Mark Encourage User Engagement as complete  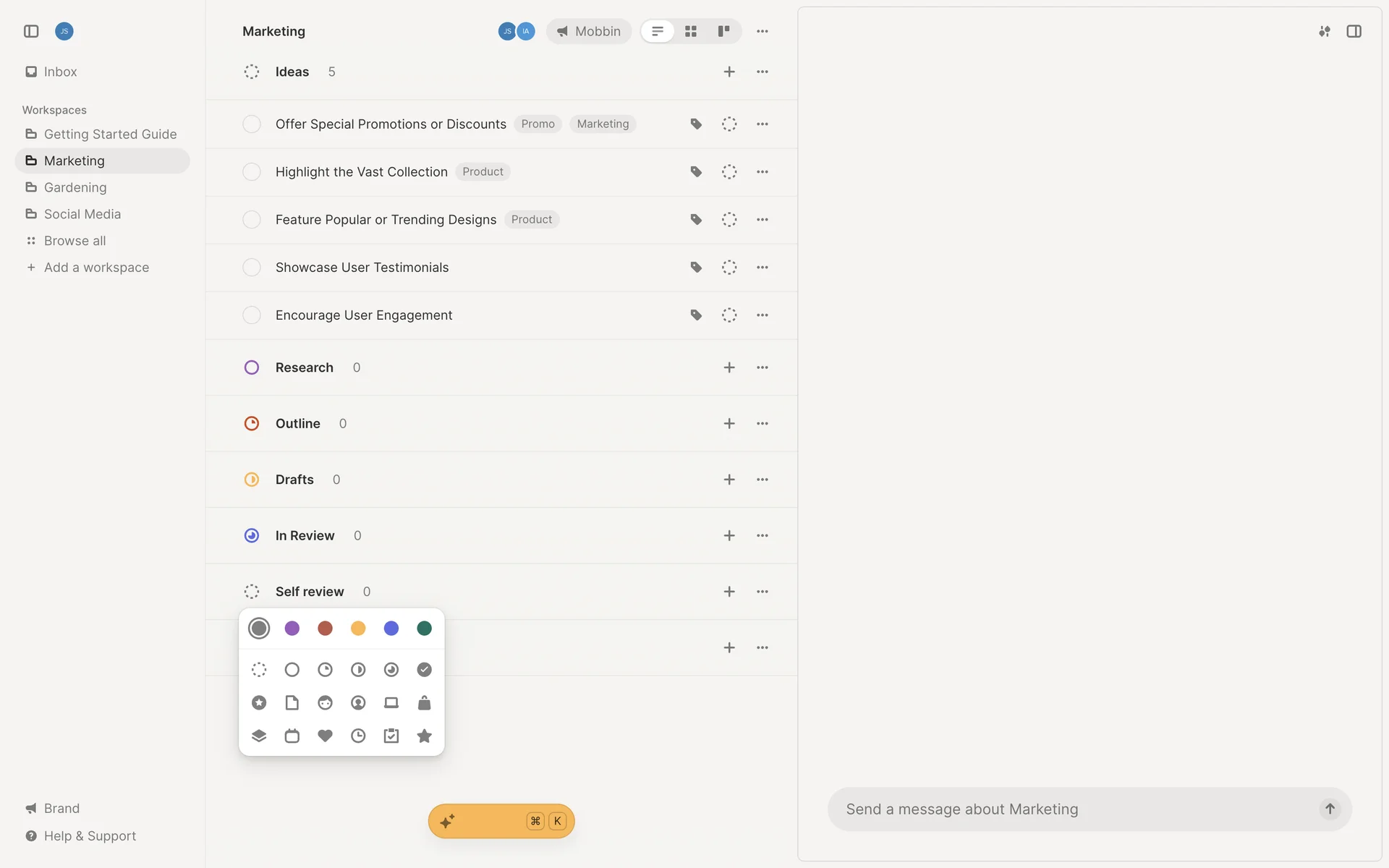[x=252, y=315]
